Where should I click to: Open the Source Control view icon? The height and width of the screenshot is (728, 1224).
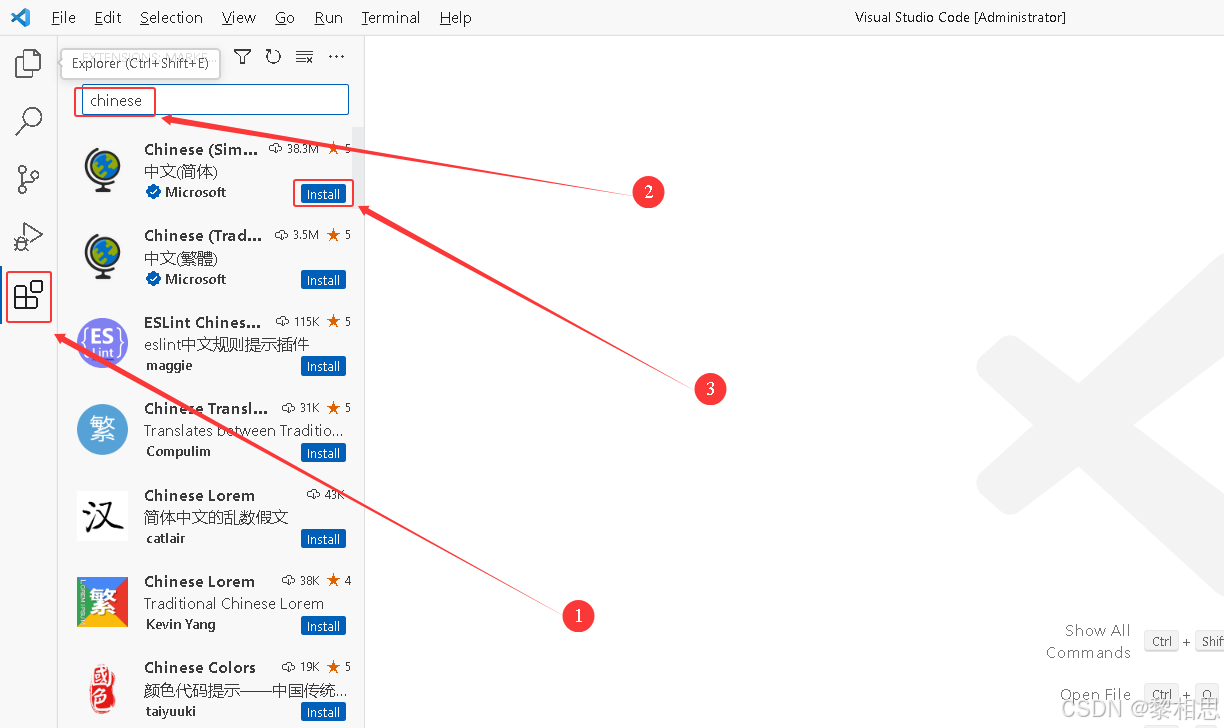pyautogui.click(x=28, y=179)
